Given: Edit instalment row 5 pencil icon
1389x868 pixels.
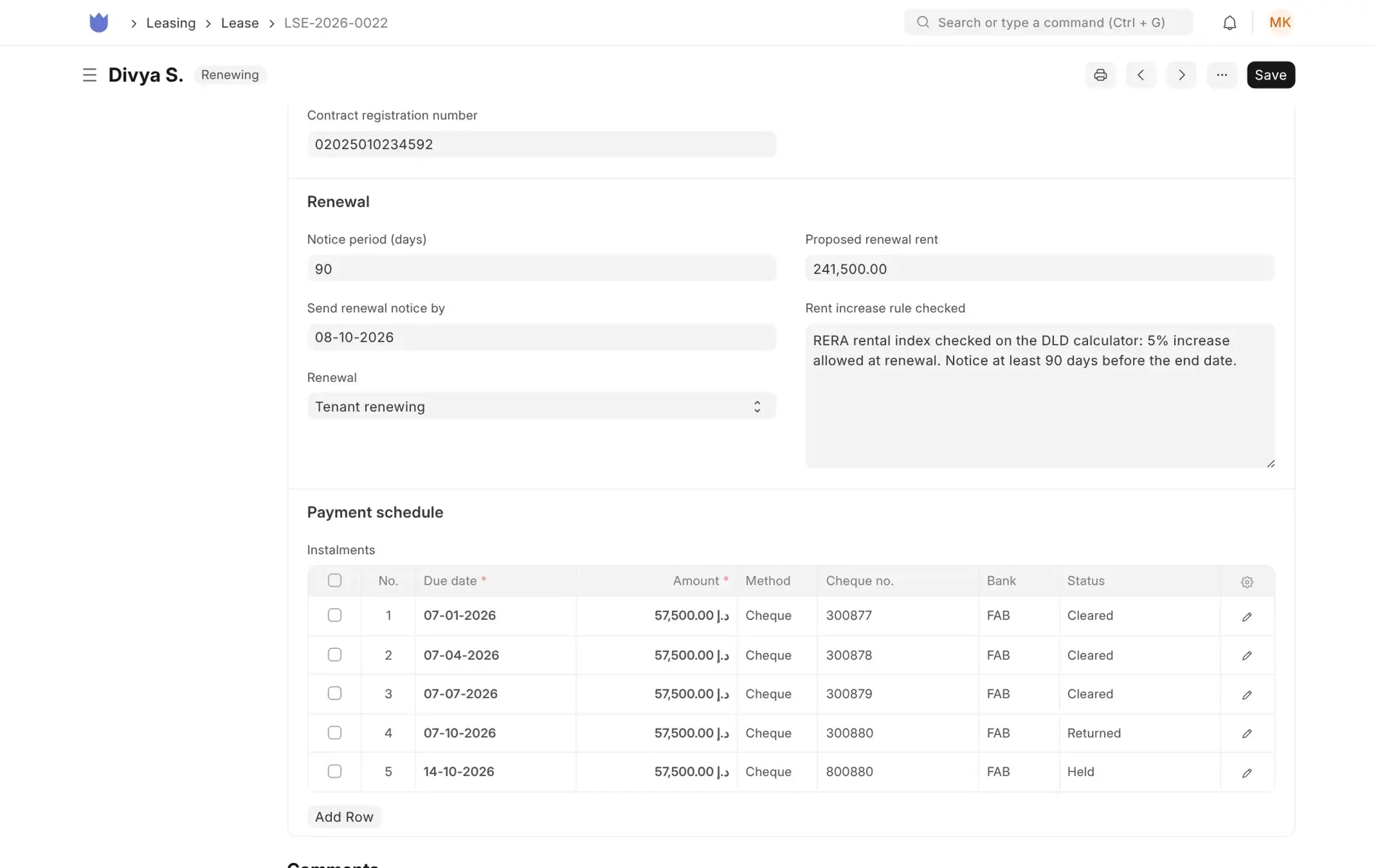Looking at the screenshot, I should 1247,773.
